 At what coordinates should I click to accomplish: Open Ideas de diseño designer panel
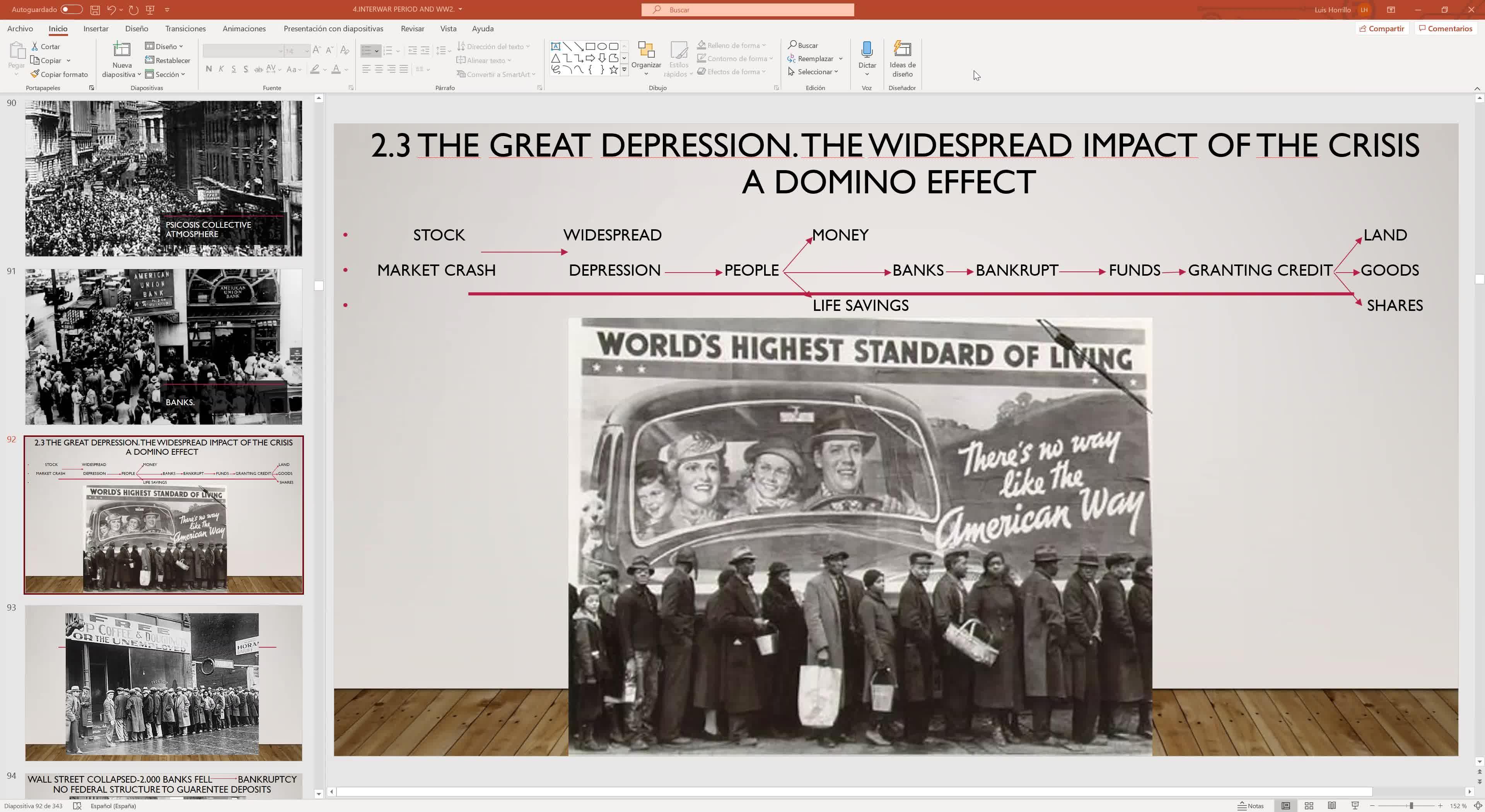pyautogui.click(x=902, y=58)
